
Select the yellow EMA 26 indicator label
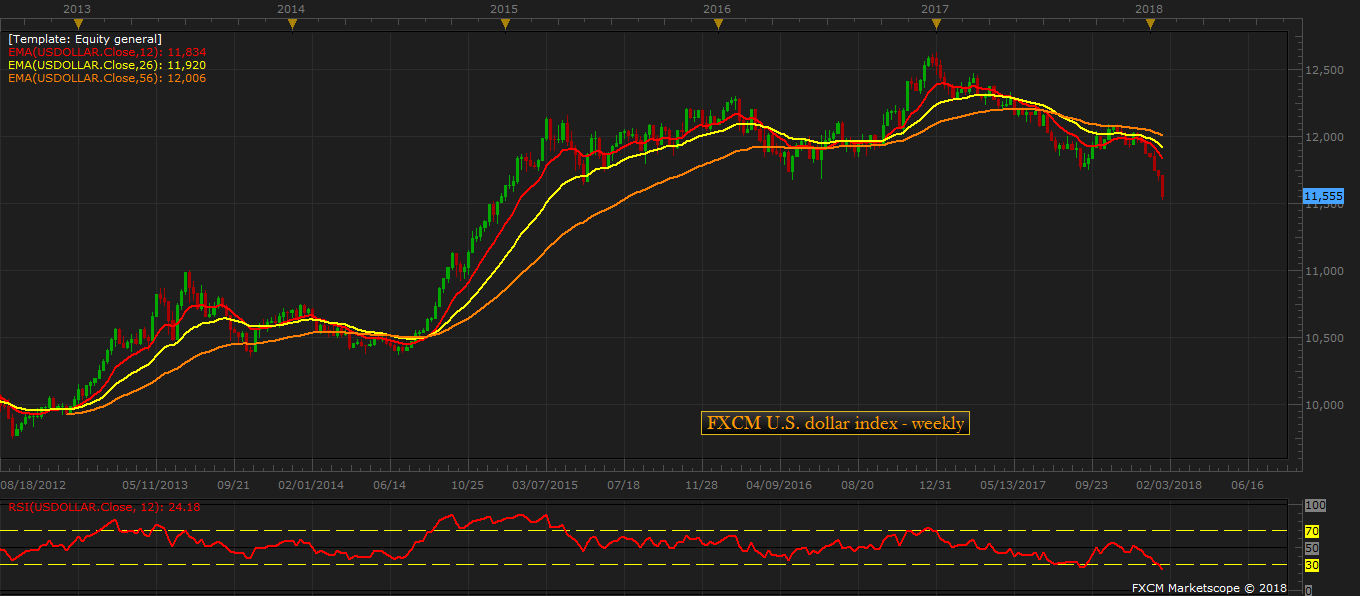tap(107, 65)
